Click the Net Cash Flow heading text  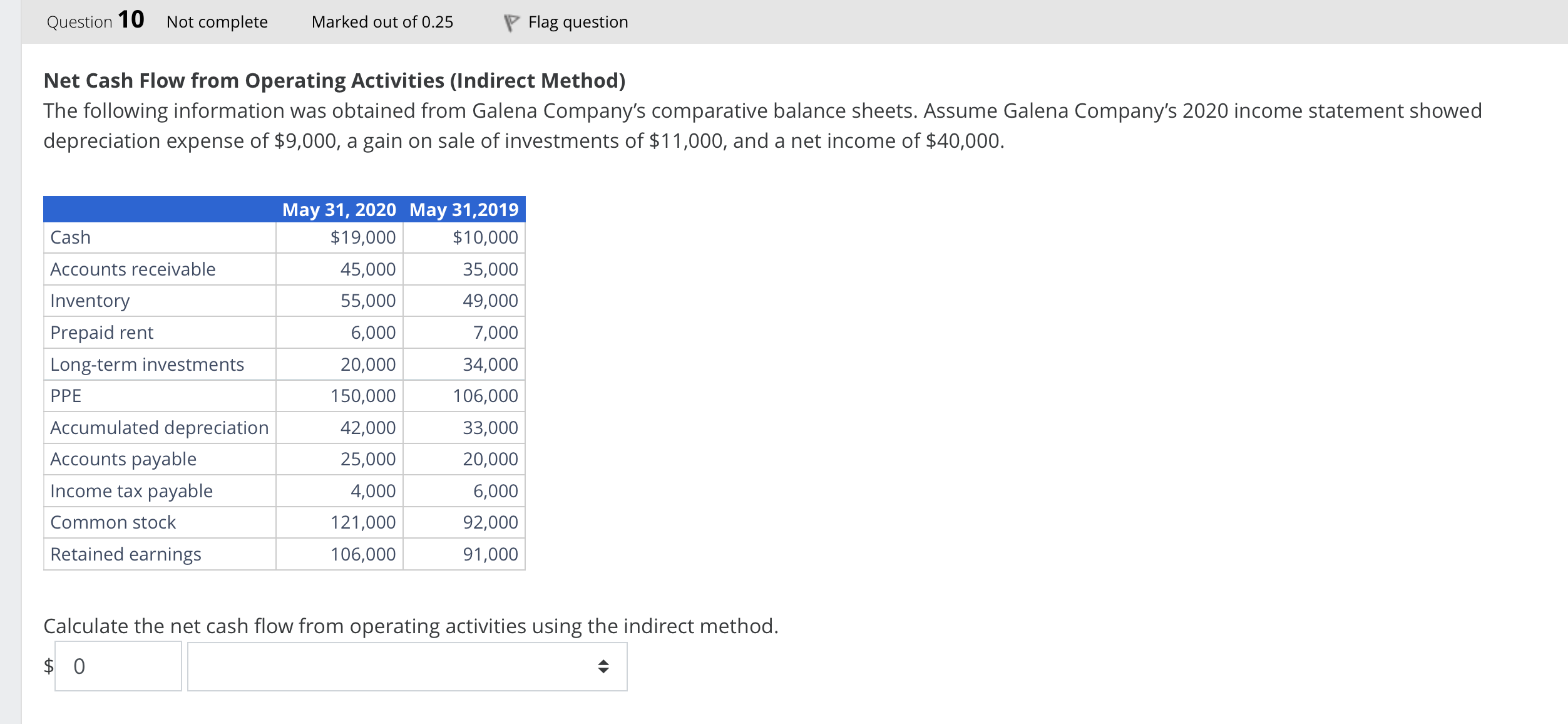[334, 80]
